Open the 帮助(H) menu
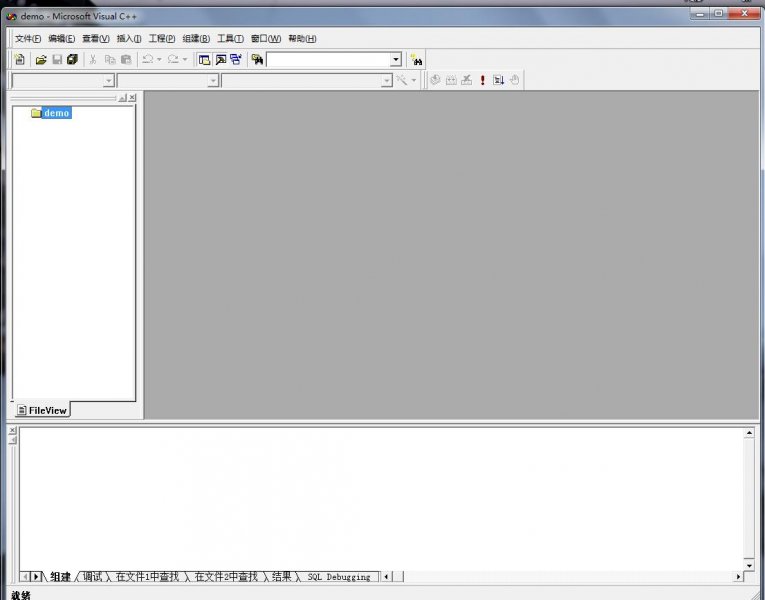Image resolution: width=765 pixels, height=600 pixels. pos(302,39)
